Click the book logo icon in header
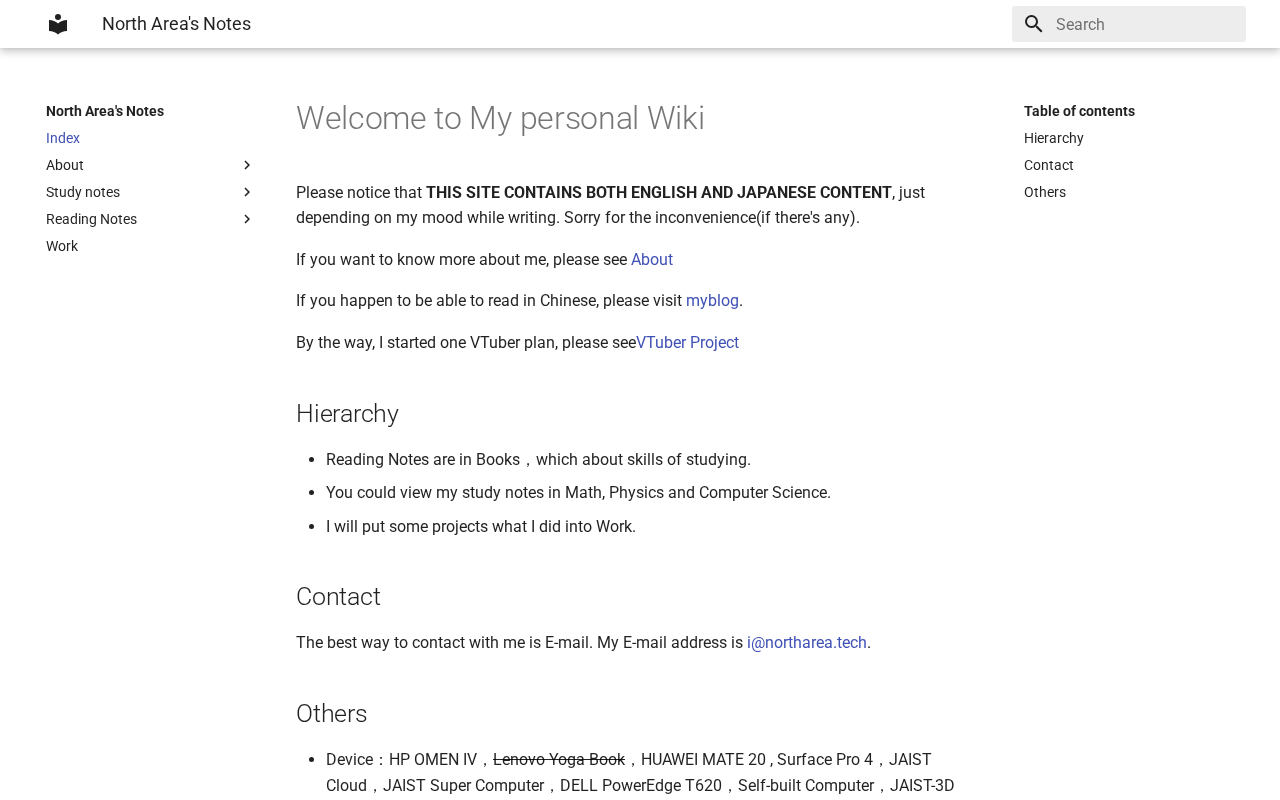1280x800 pixels. coord(58,24)
